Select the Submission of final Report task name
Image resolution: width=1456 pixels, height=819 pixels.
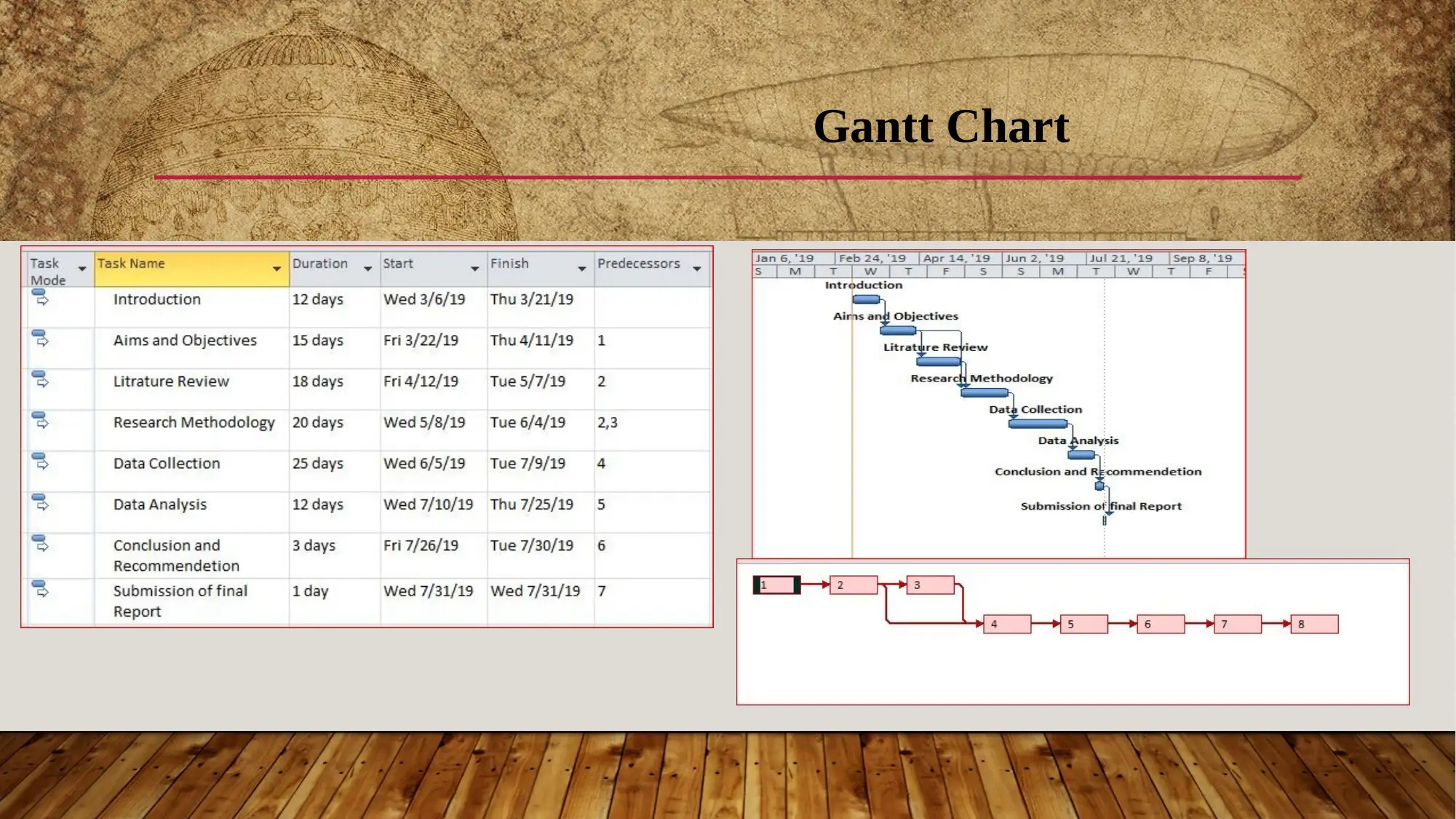pos(191,601)
